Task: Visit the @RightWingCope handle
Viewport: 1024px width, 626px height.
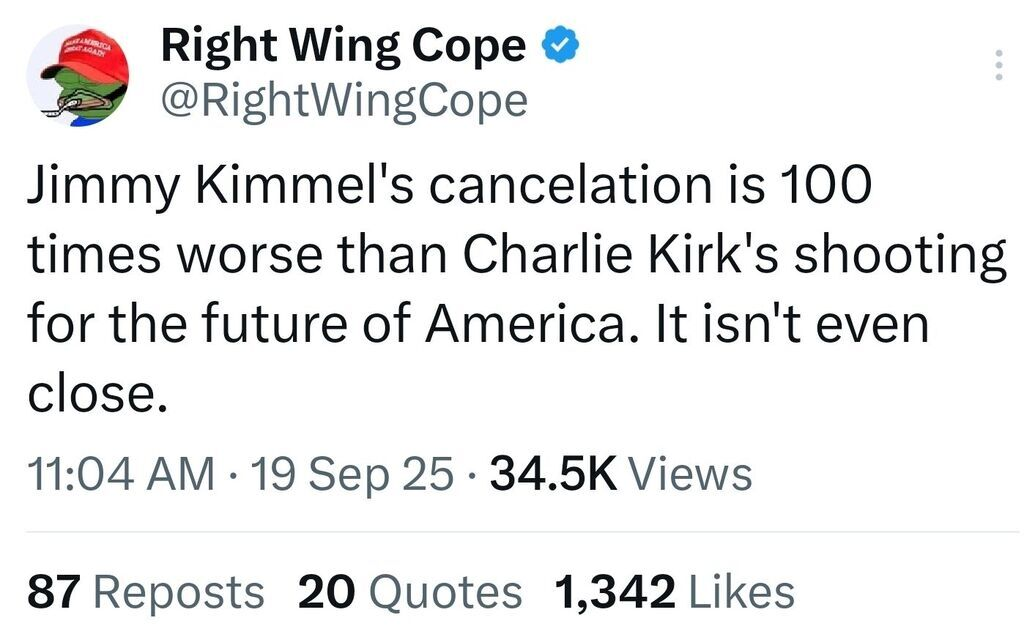Action: pos(344,102)
